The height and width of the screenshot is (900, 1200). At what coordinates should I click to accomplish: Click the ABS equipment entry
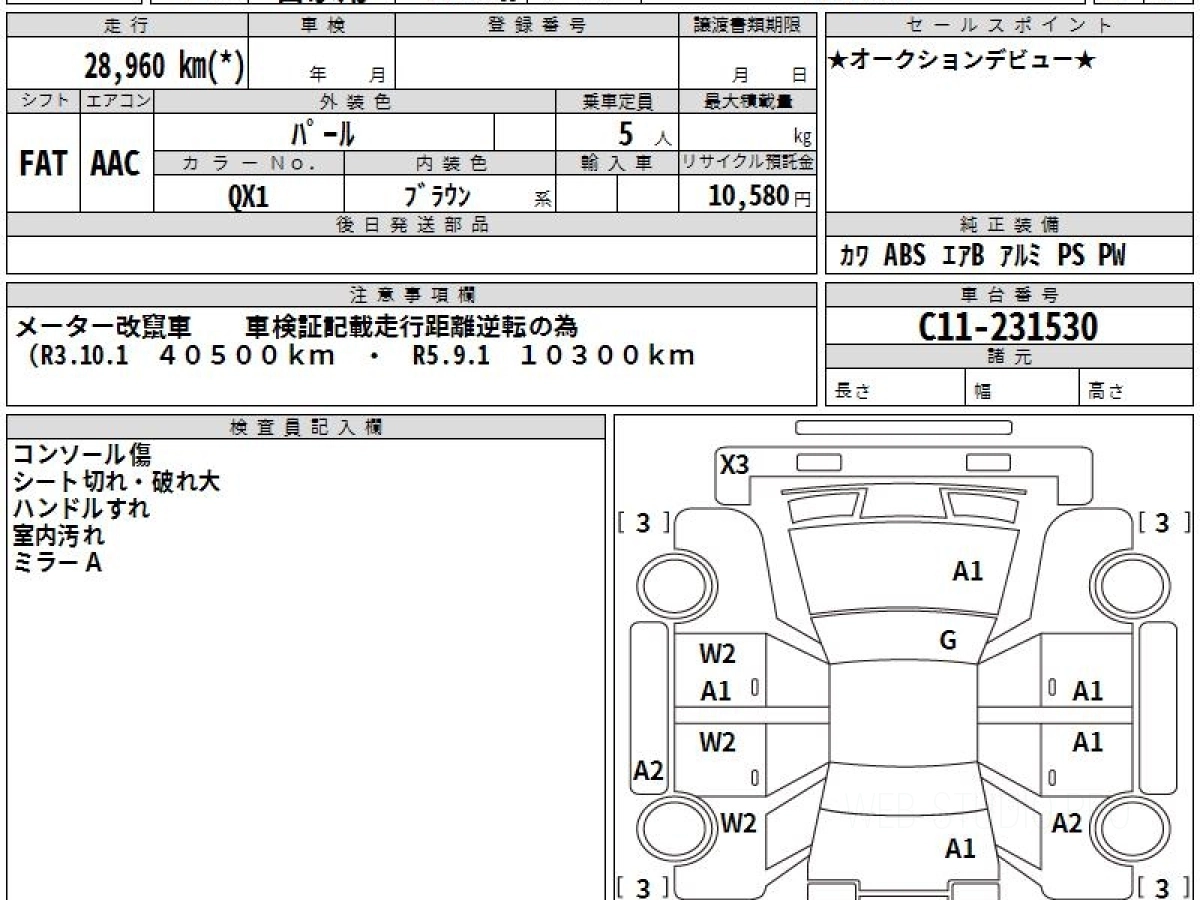(x=905, y=256)
